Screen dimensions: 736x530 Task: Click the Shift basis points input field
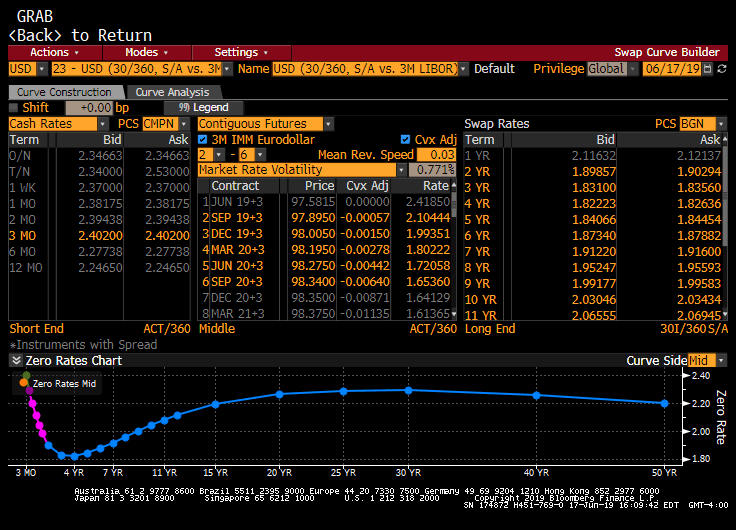[x=89, y=108]
